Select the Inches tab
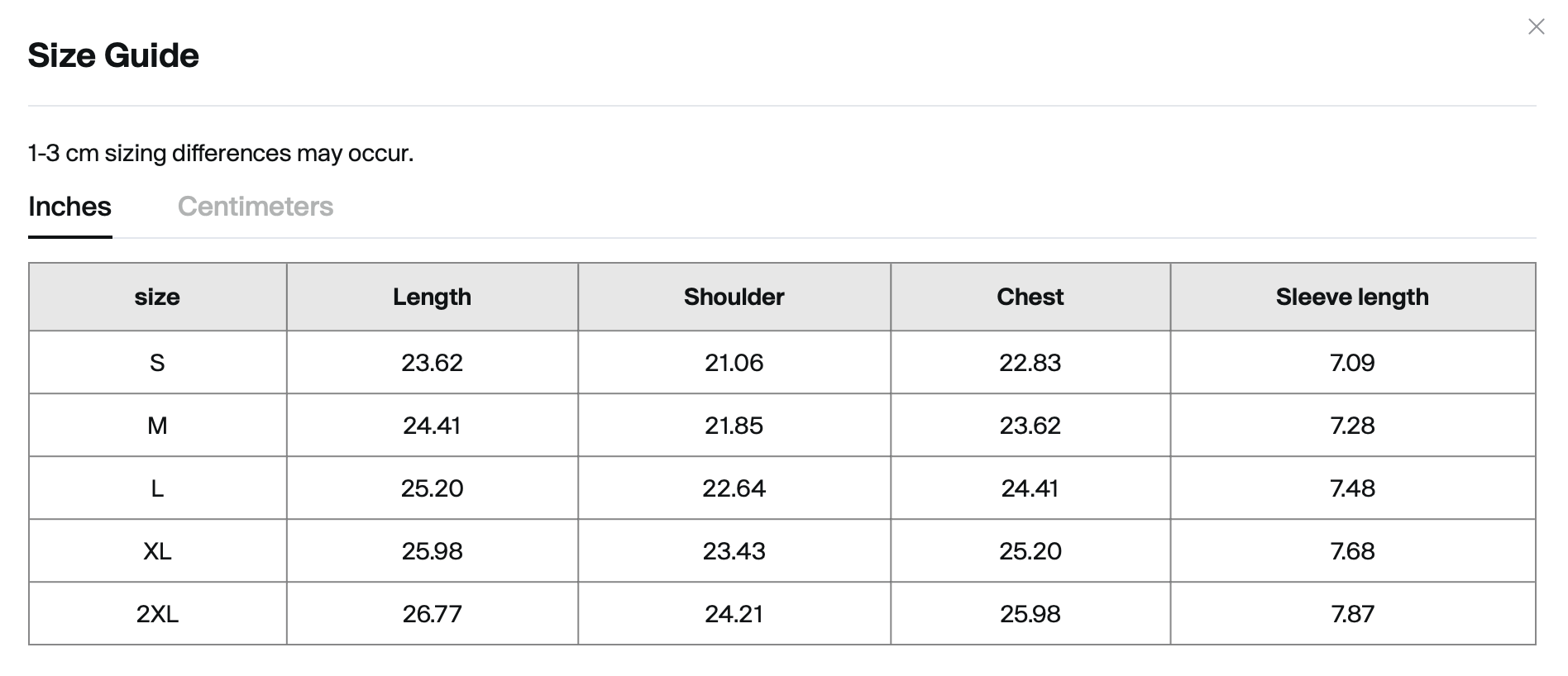Viewport: 1568px width, 676px height. [70, 207]
